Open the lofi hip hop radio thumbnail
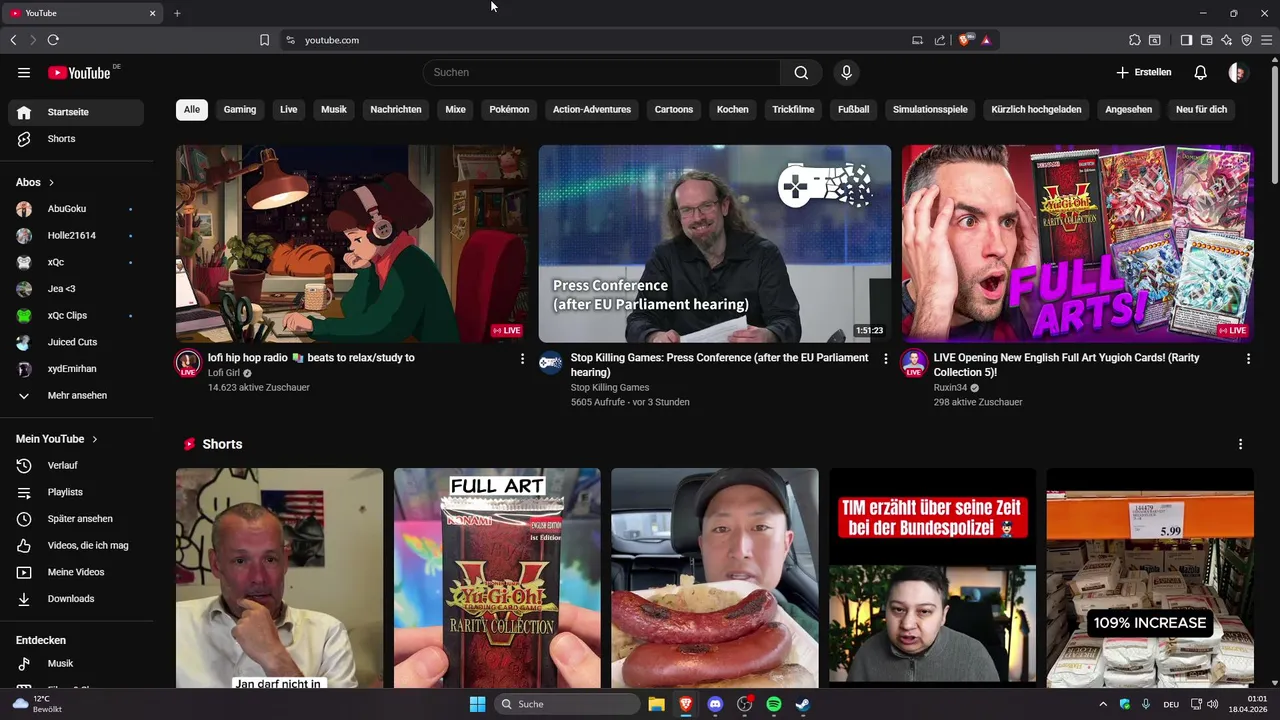 click(352, 244)
